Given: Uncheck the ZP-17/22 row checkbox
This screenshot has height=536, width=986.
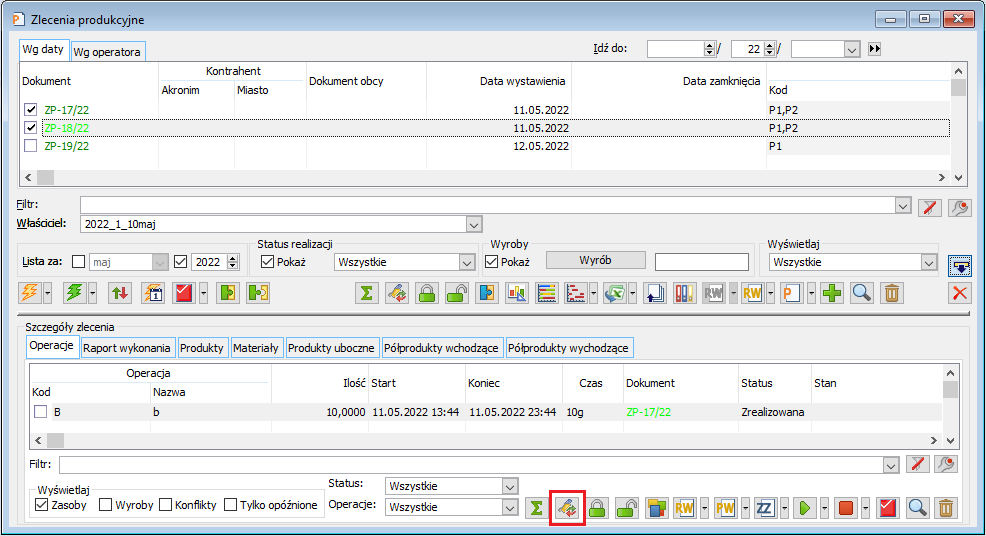Looking at the screenshot, I should click(30, 109).
